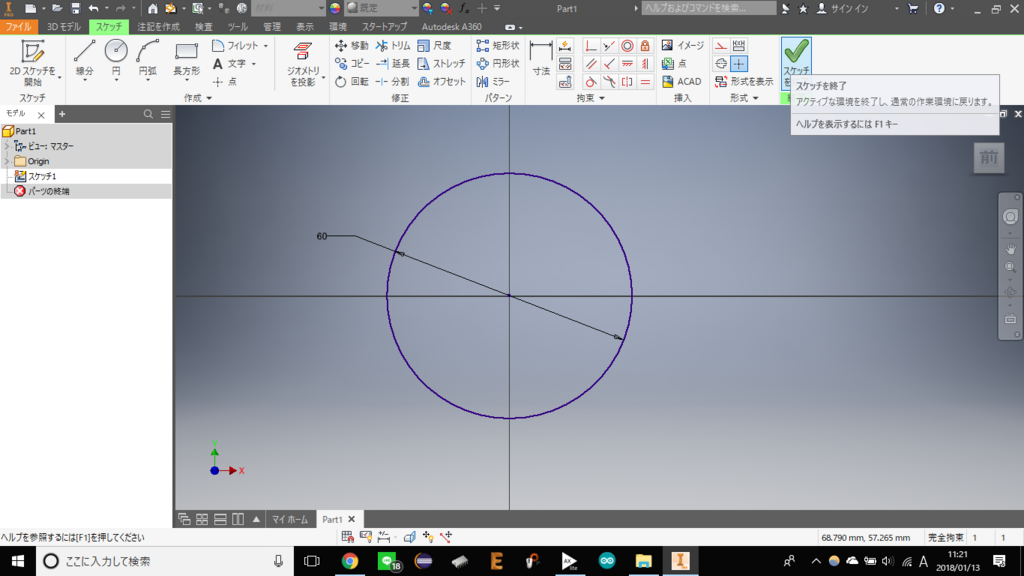The width and height of the screenshot is (1024, 576).
Task: Click the tangent constraint icon
Action: 591,82
